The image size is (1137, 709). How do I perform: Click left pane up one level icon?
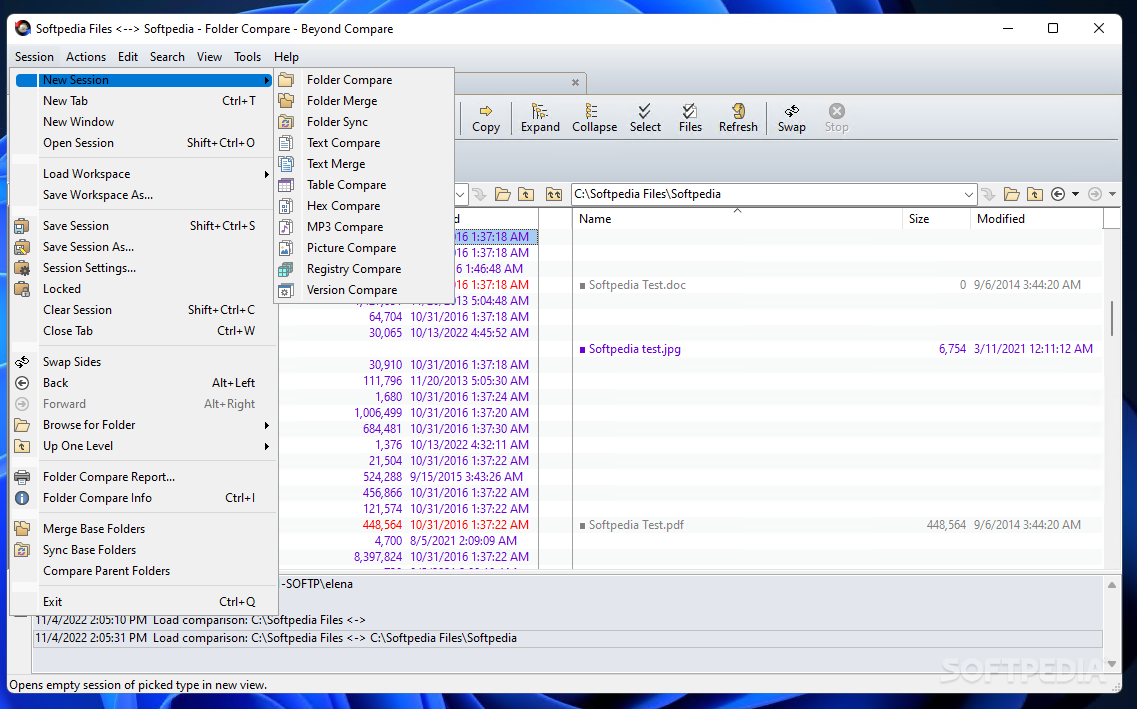click(526, 194)
